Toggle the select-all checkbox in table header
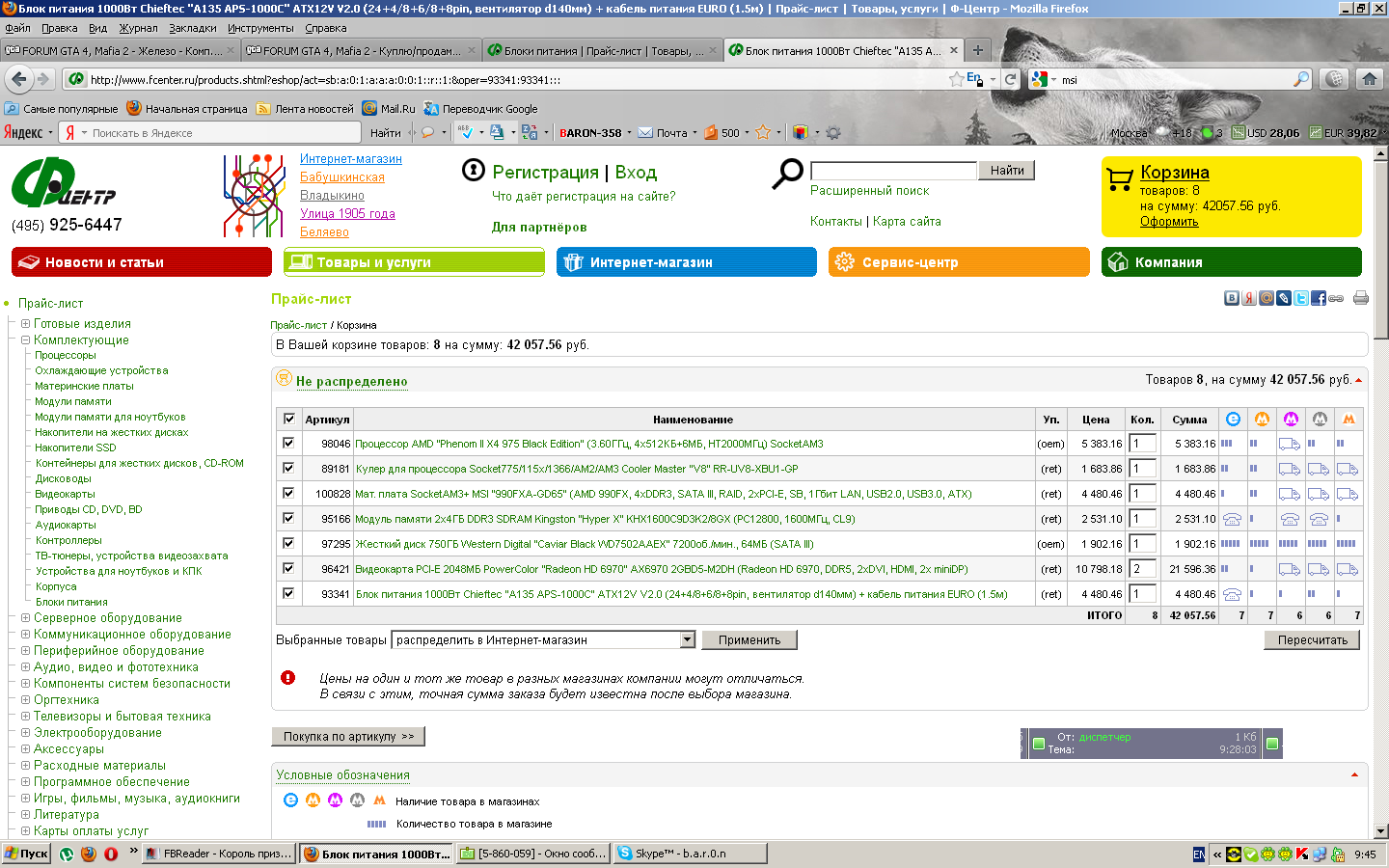 pos(288,419)
